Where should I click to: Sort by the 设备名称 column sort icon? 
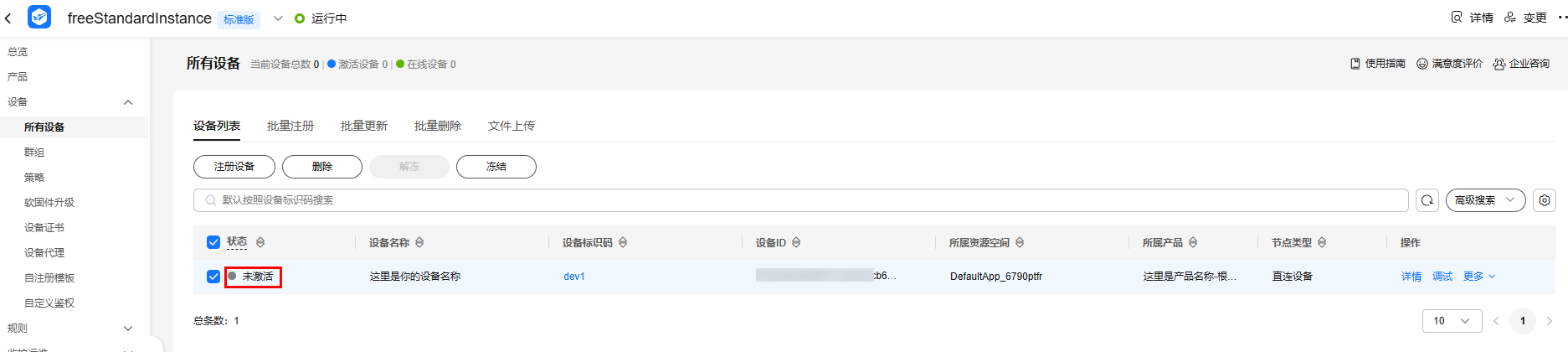point(419,242)
